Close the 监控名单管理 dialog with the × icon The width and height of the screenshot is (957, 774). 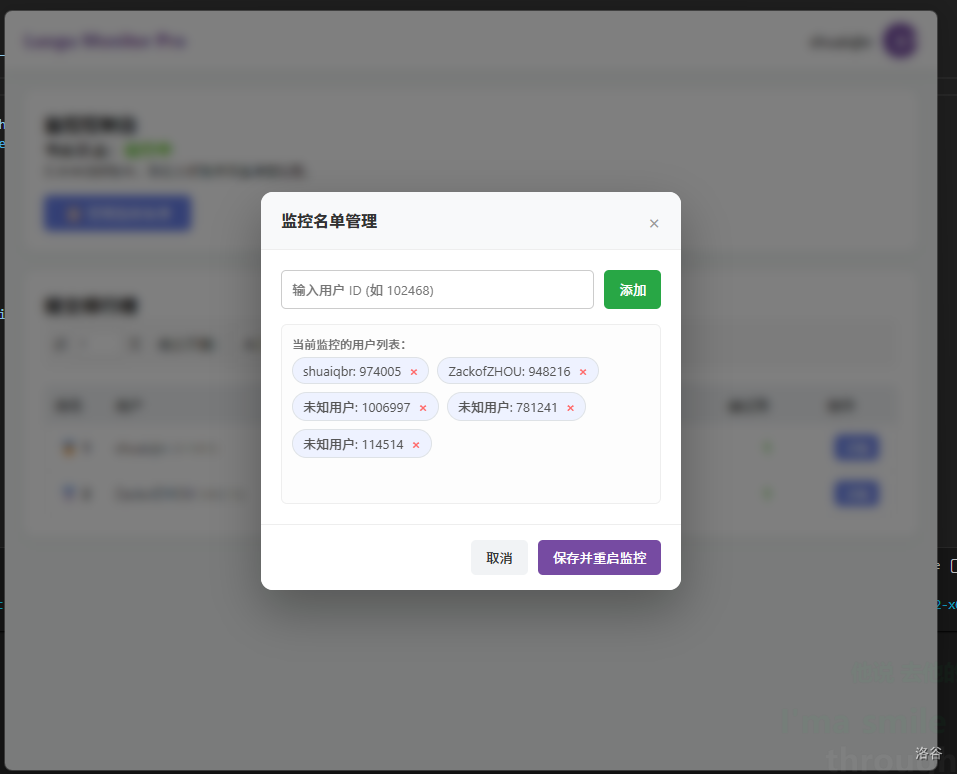(x=654, y=223)
